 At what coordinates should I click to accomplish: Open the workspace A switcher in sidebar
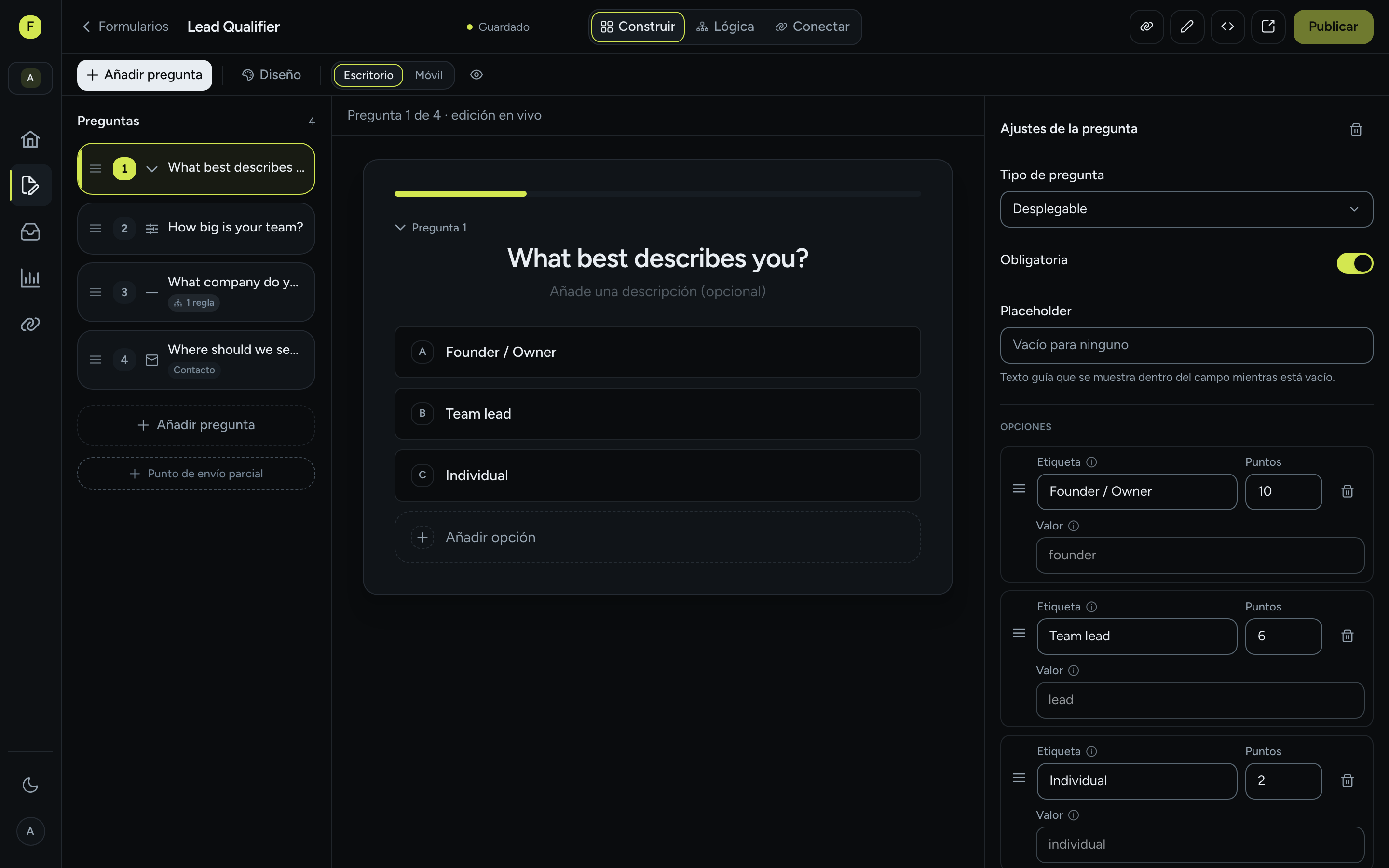coord(30,78)
